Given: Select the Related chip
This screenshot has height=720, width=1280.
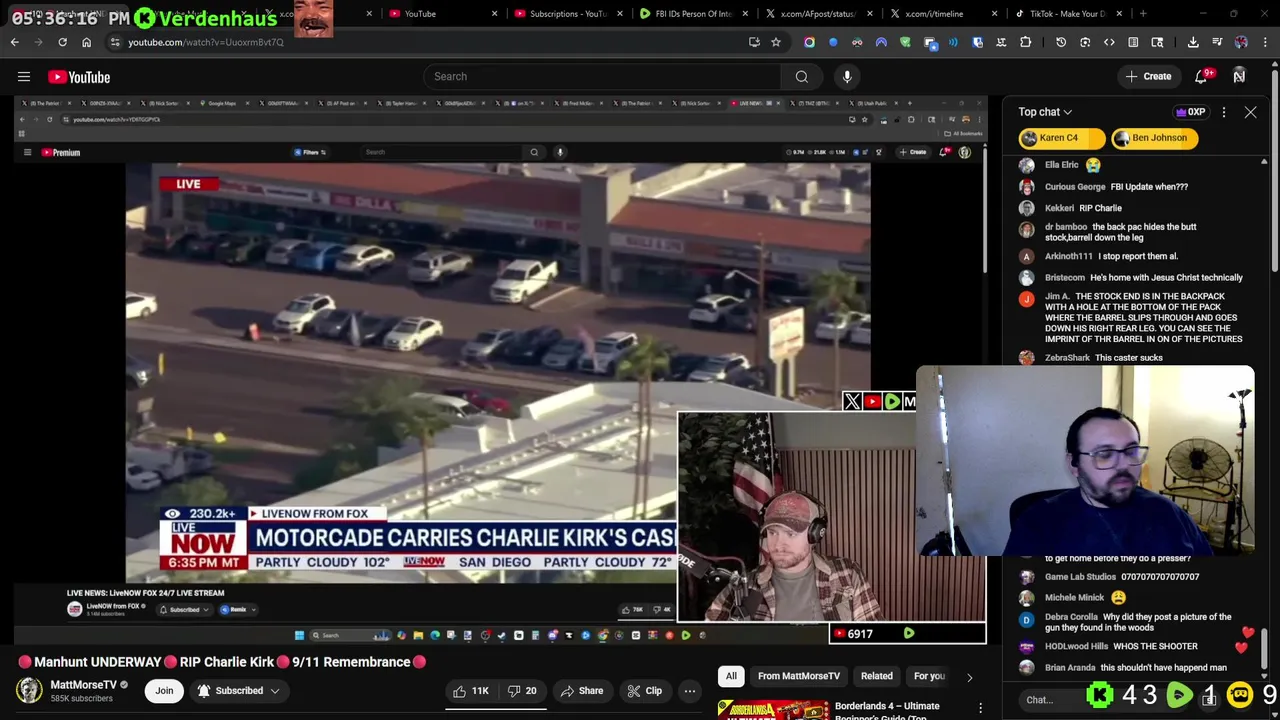Looking at the screenshot, I should (876, 677).
